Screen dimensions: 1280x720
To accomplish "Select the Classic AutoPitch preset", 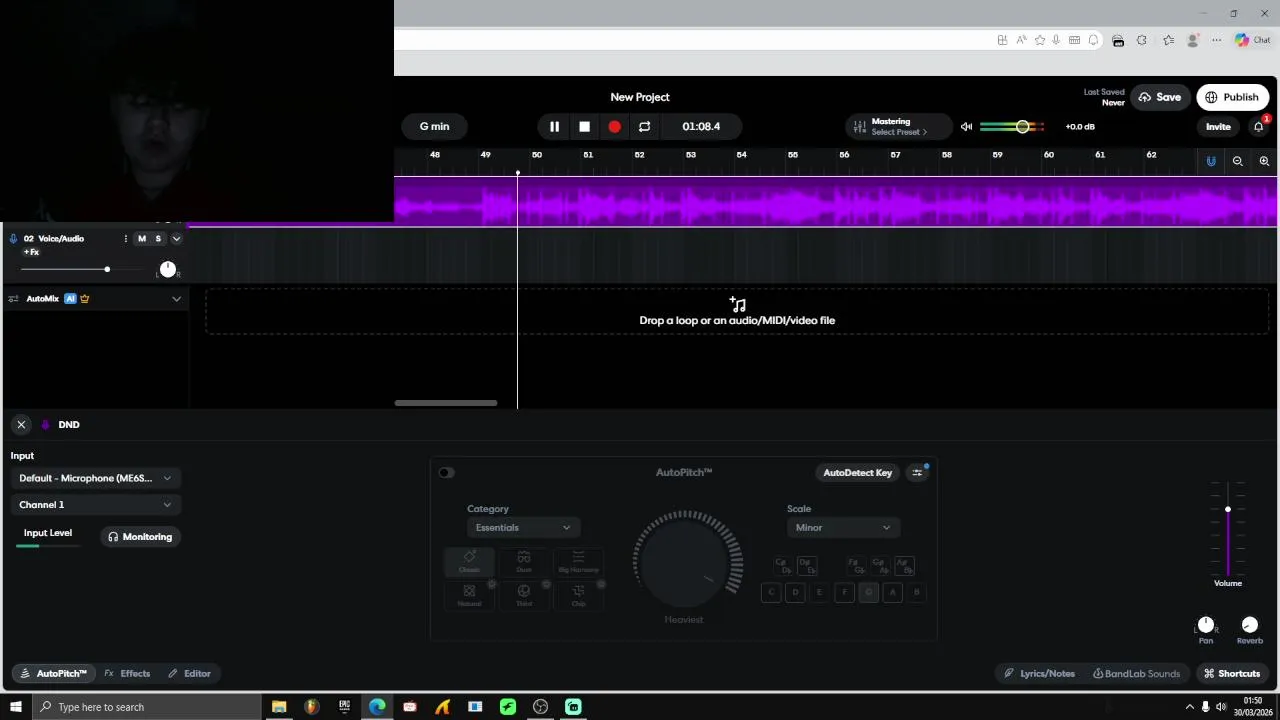I will click(469, 563).
